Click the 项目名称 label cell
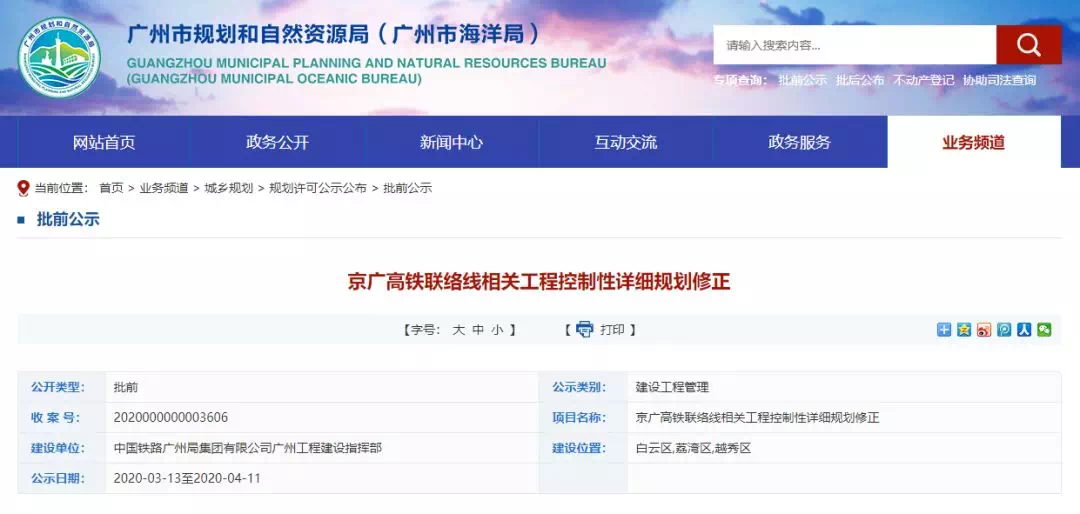 [x=583, y=418]
